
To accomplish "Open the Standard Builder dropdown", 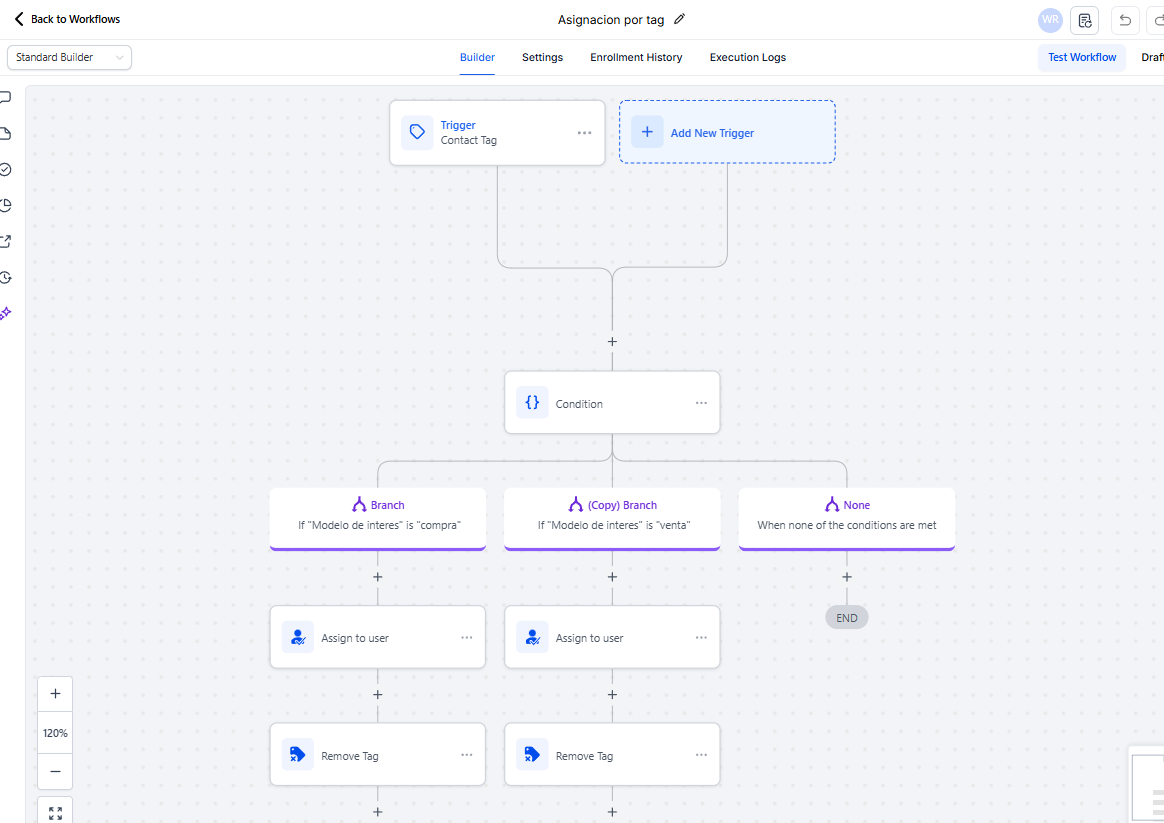I will click(x=69, y=58).
